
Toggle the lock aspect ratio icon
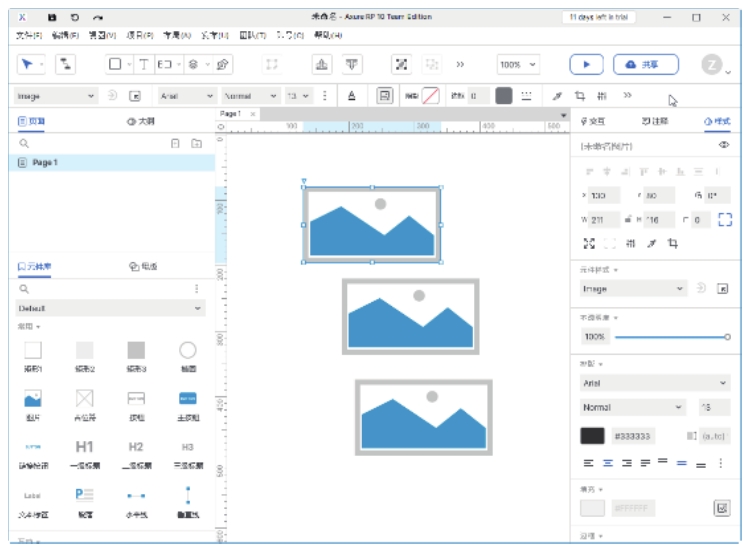coord(627,219)
